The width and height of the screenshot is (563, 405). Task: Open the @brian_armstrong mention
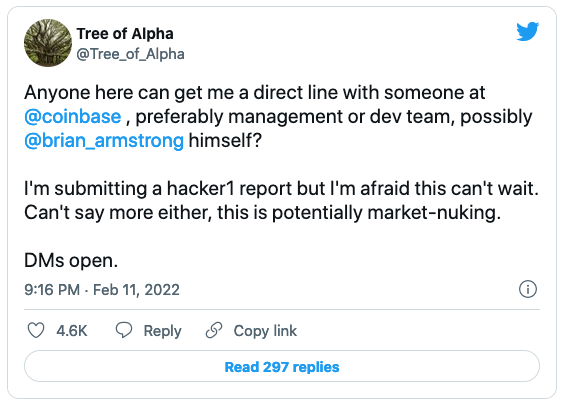[104, 140]
